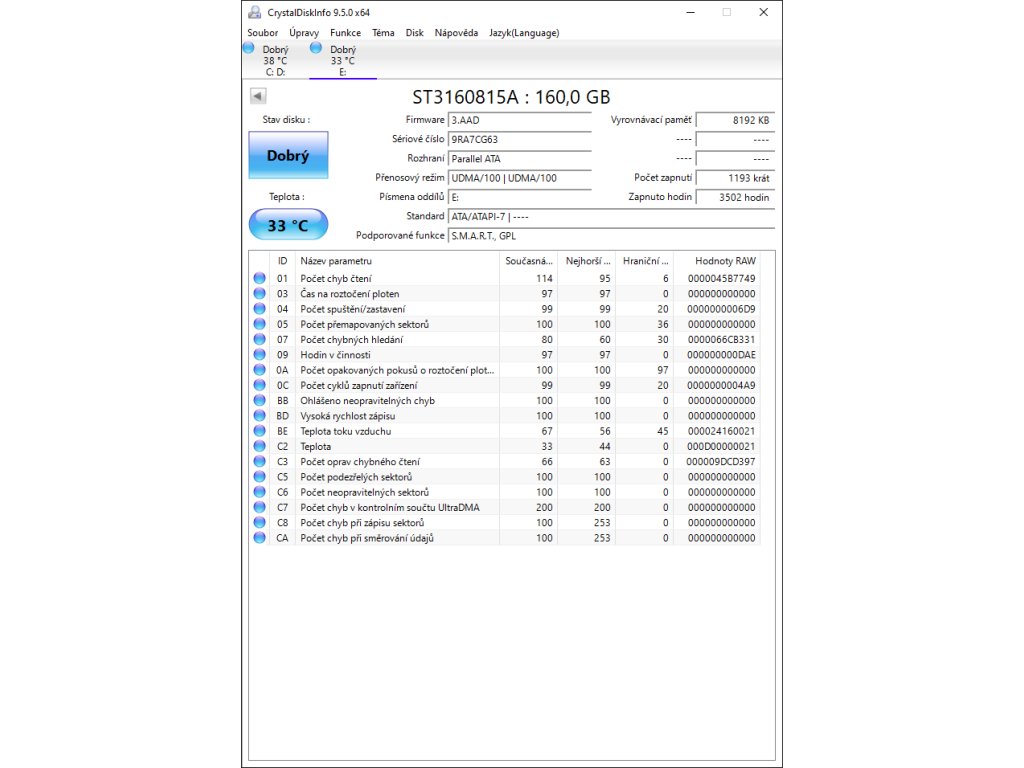This screenshot has height=768, width=1024.
Task: Click the serial number field 9RA7CG63
Action: pos(519,140)
